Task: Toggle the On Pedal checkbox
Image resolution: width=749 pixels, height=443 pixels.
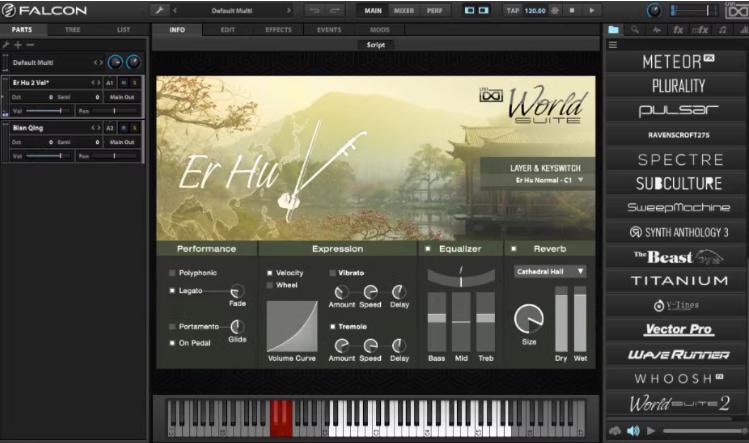Action: pos(172,343)
